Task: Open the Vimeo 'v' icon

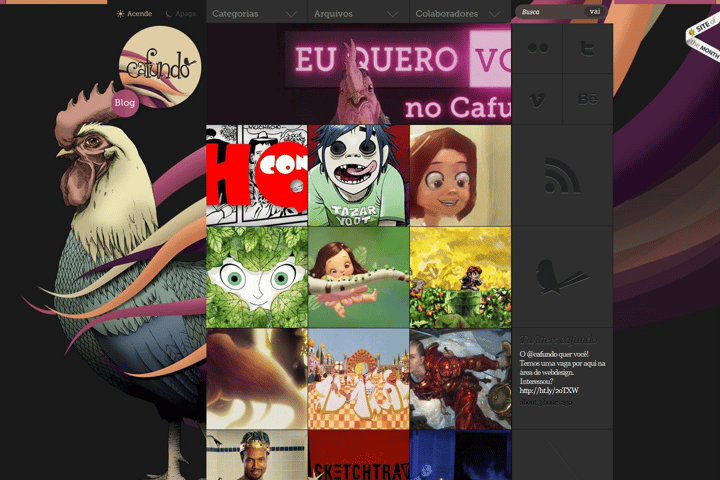Action: point(537,99)
